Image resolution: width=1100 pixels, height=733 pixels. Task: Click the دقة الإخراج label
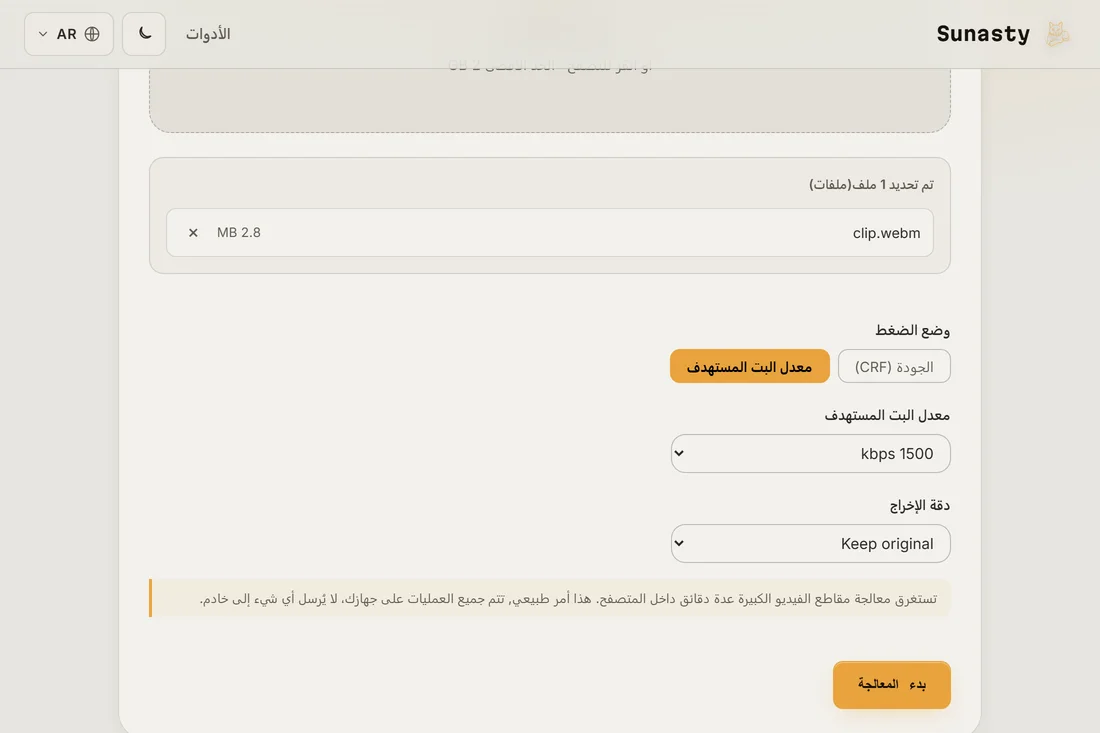point(920,505)
